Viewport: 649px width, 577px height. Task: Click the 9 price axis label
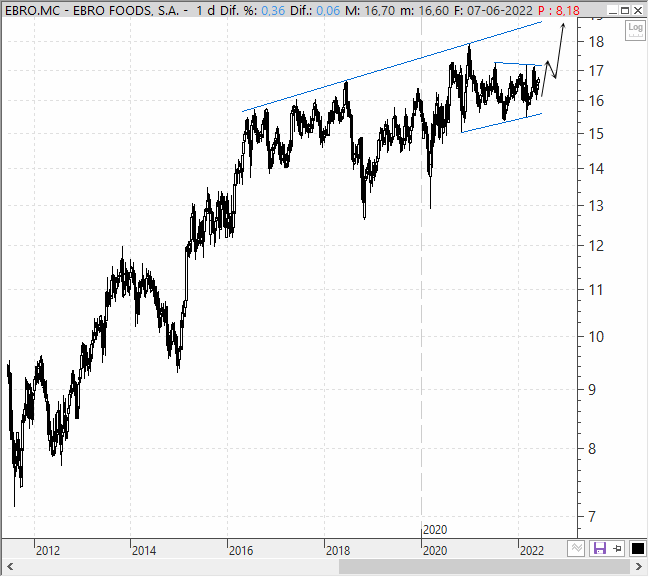tap(592, 389)
